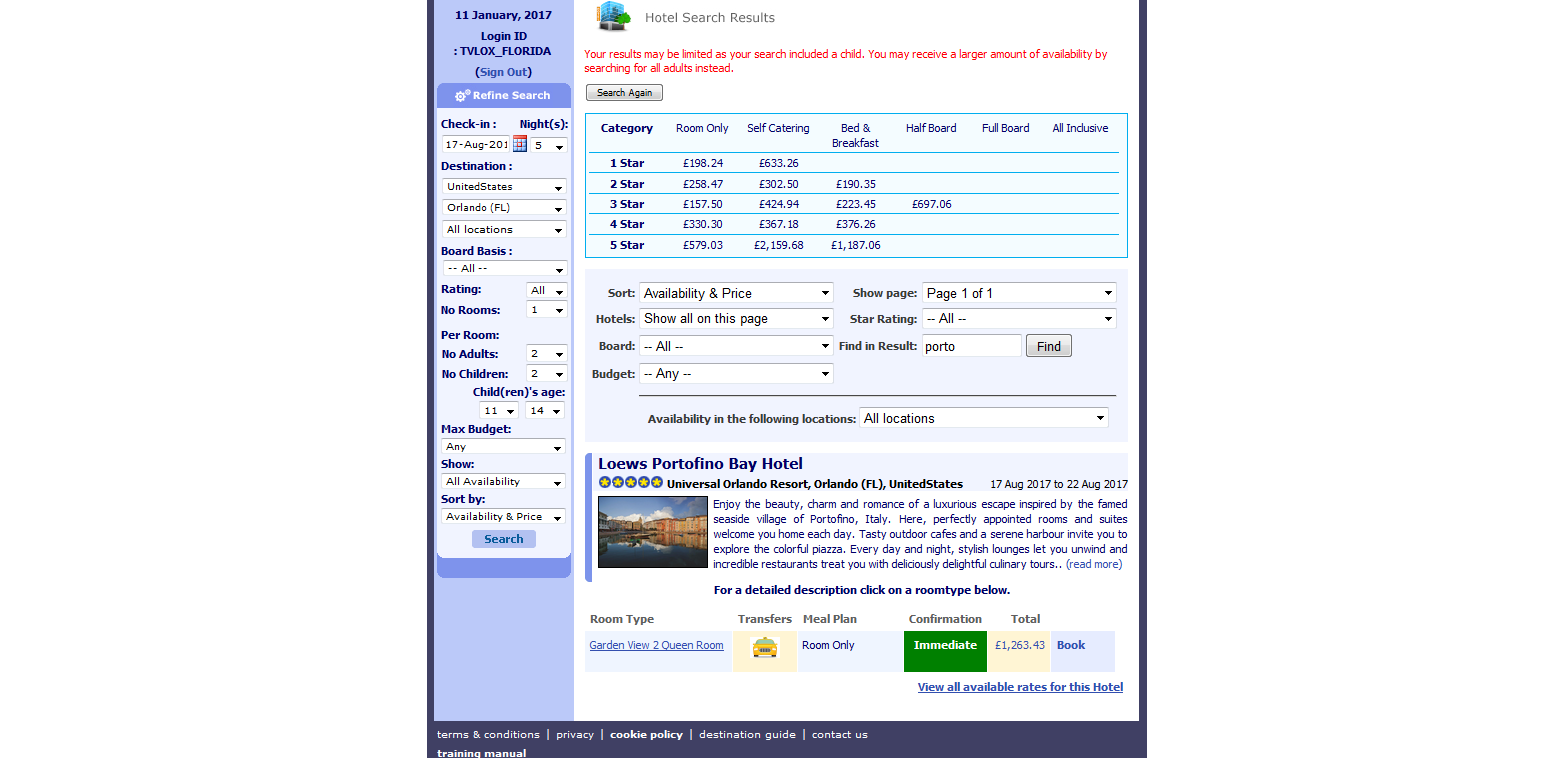
Task: Click the 4 Star Bed & Breakfast price £376.26
Action: pos(855,224)
